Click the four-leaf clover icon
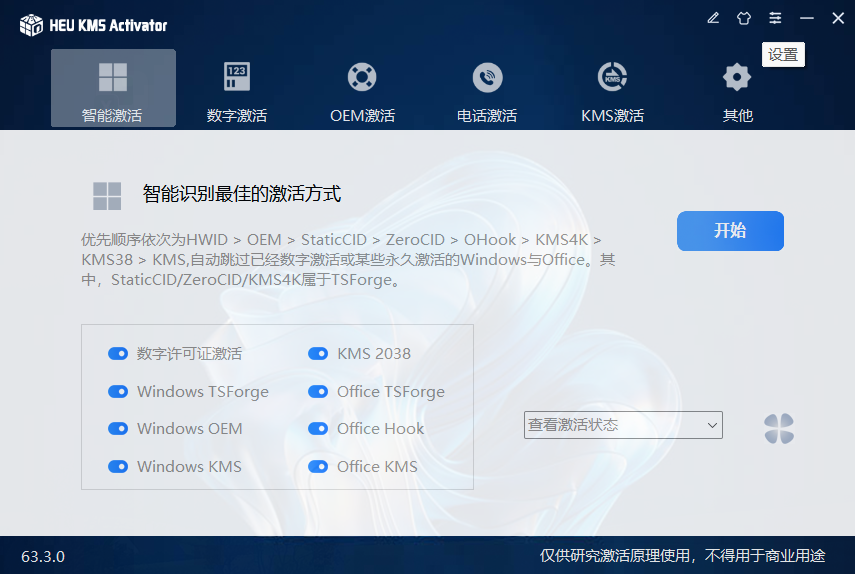This screenshot has width=855, height=574. pos(779,429)
